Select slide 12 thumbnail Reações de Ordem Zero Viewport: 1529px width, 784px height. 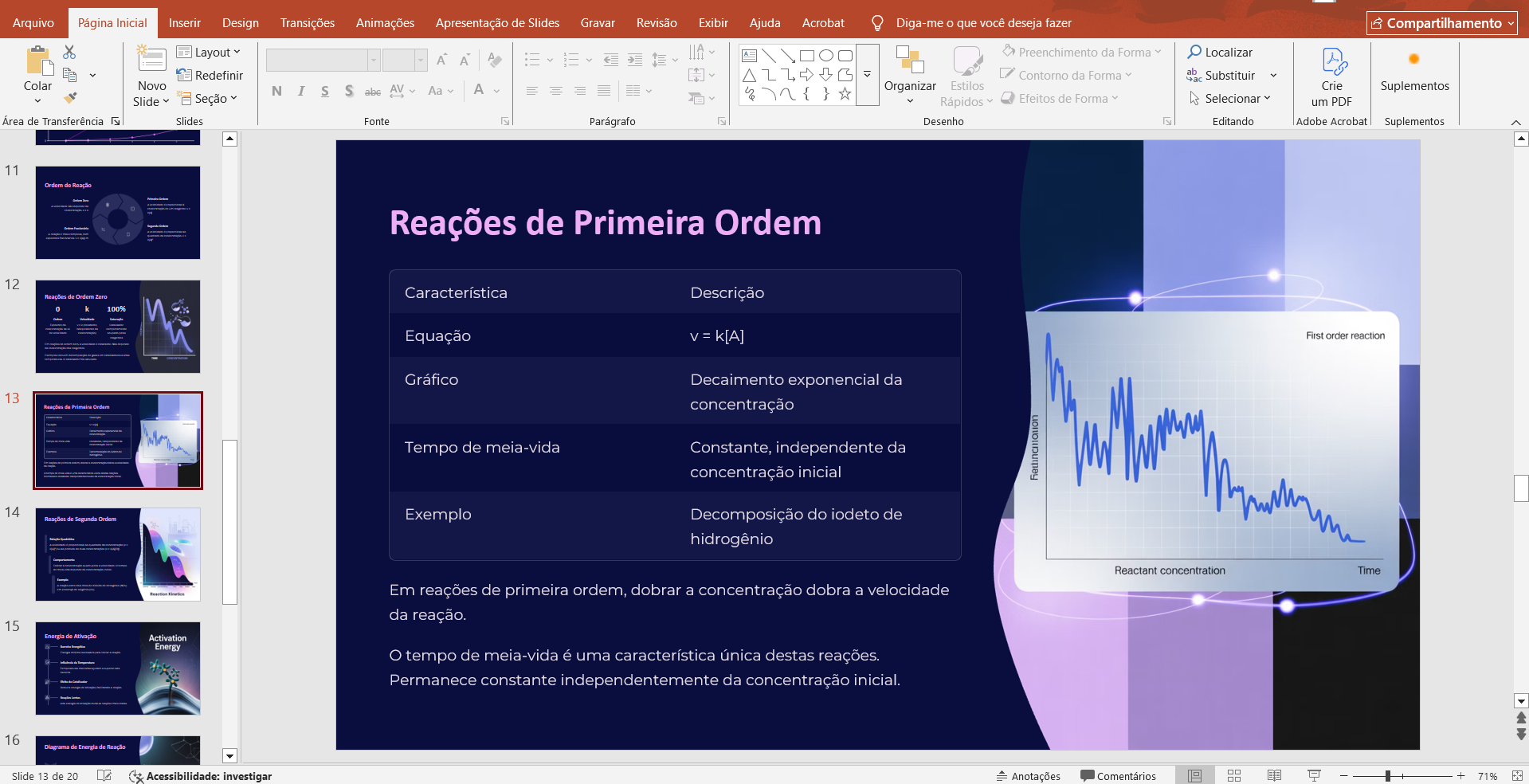[x=118, y=327]
